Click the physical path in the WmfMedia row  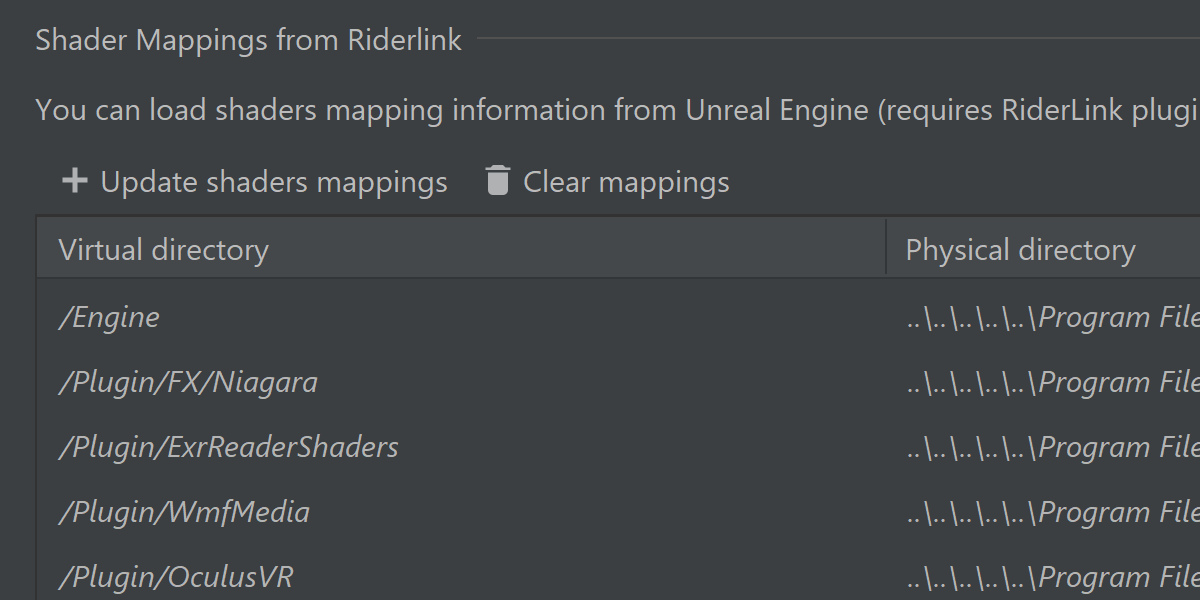coord(1052,512)
